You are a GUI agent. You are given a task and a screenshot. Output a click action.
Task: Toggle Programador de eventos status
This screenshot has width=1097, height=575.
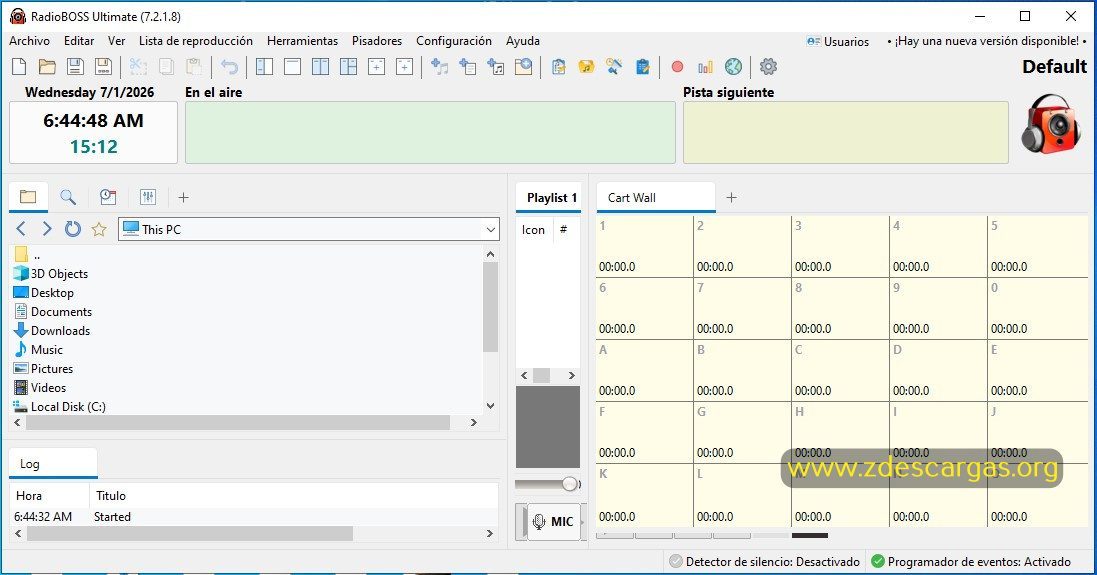click(x=971, y=562)
